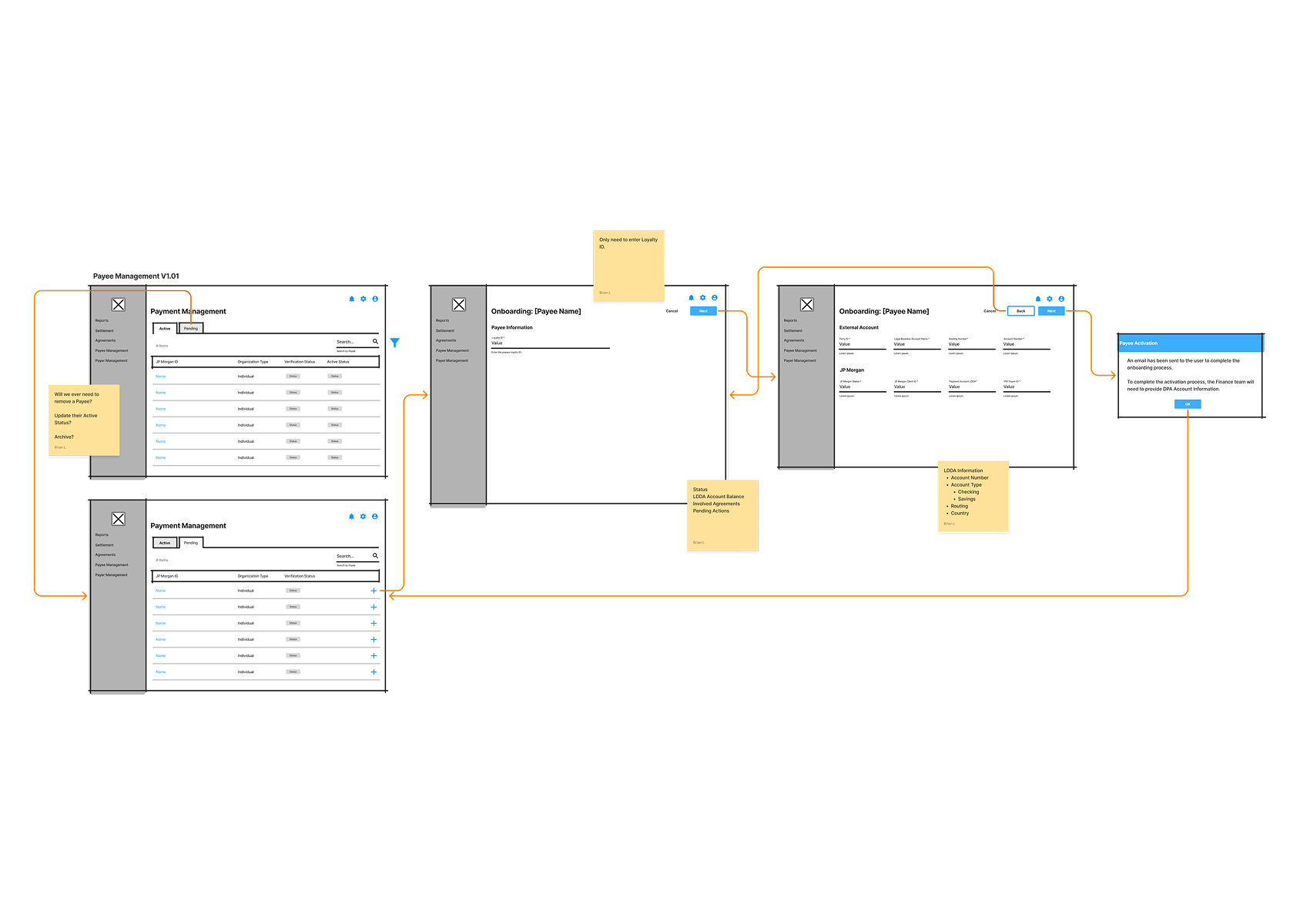Click the logo placeholder in the bottom-left frame
Image resolution: width=1300 pixels, height=924 pixels.
pos(119,519)
